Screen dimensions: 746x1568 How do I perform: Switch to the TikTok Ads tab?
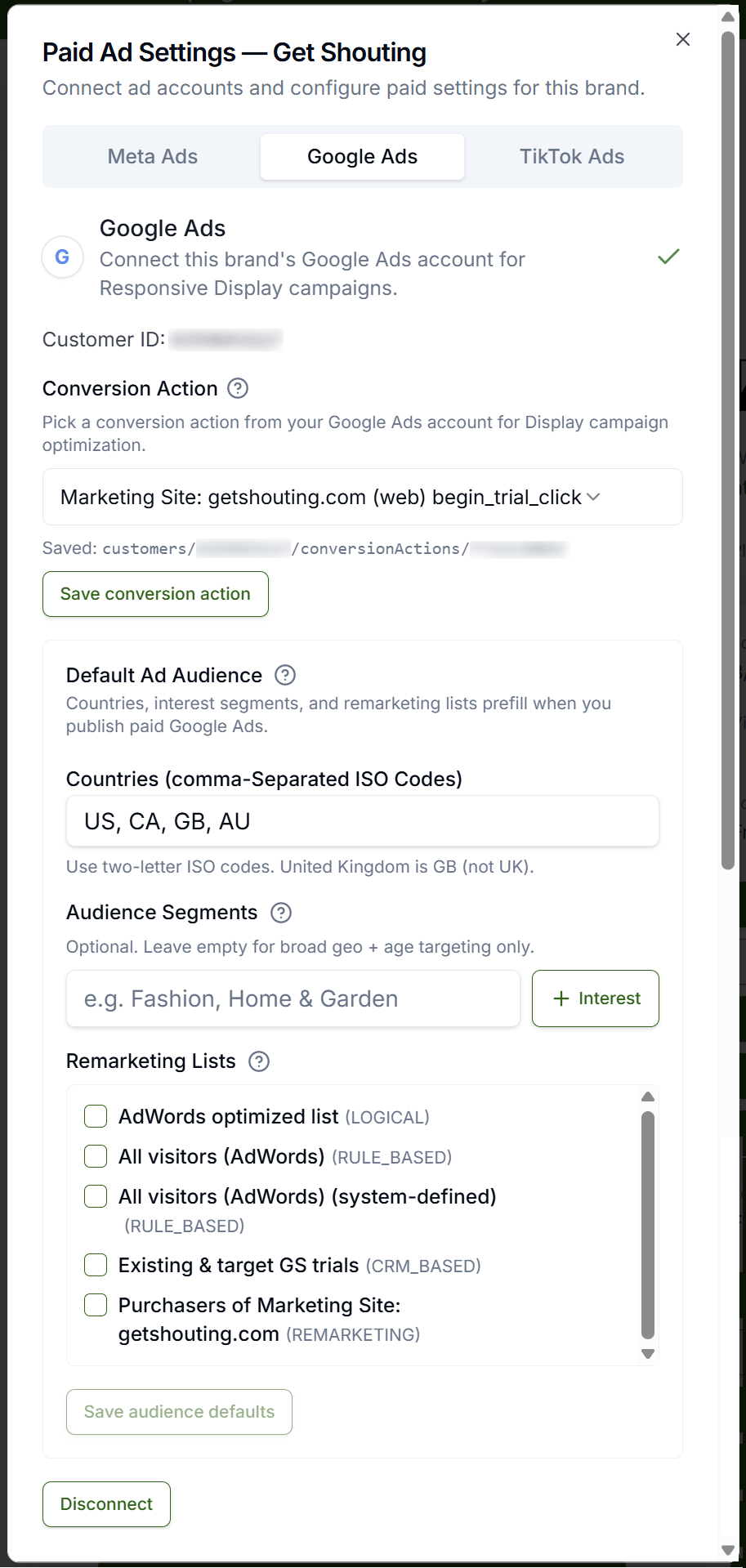click(572, 157)
